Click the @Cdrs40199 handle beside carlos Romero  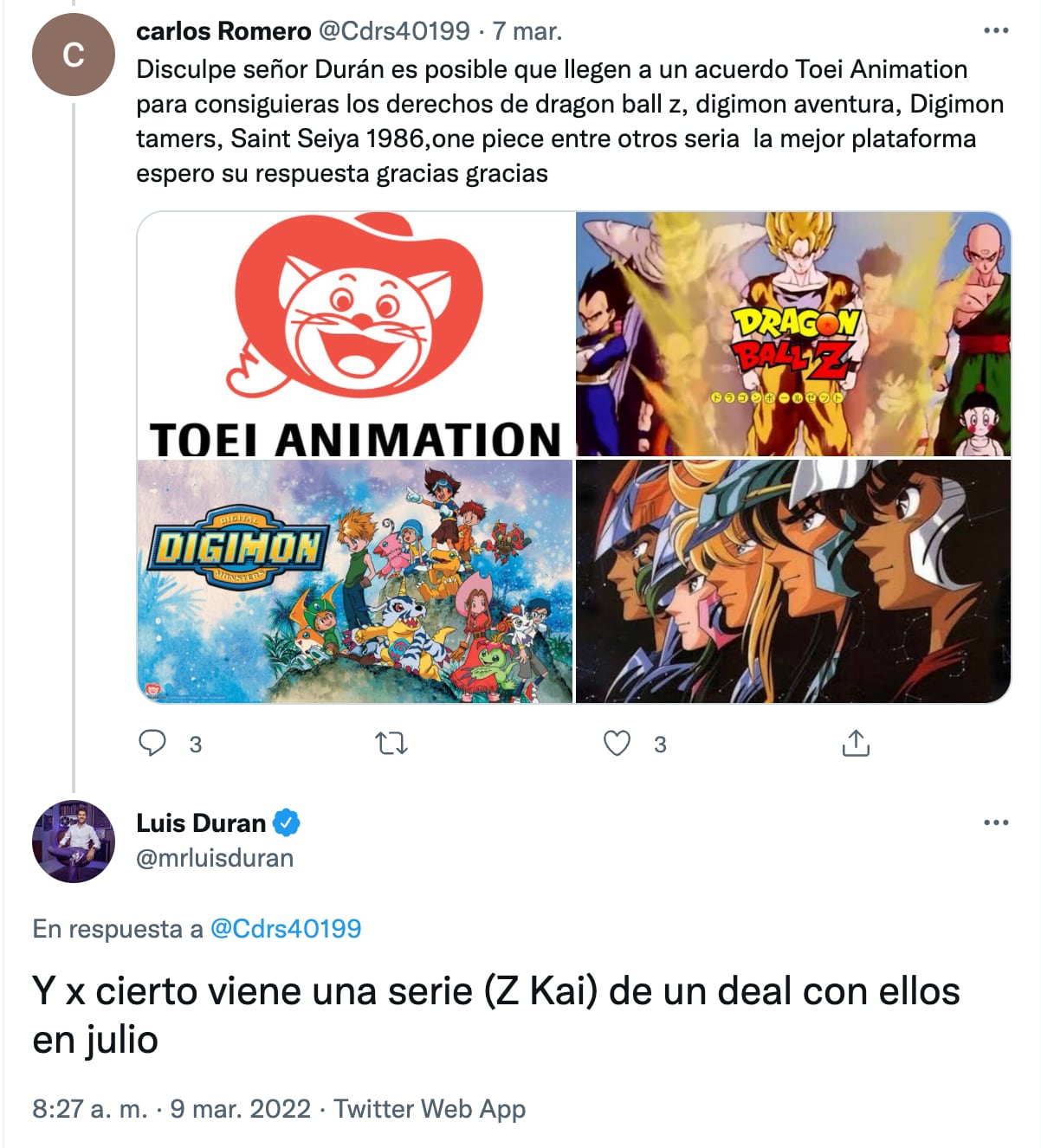pos(394,31)
